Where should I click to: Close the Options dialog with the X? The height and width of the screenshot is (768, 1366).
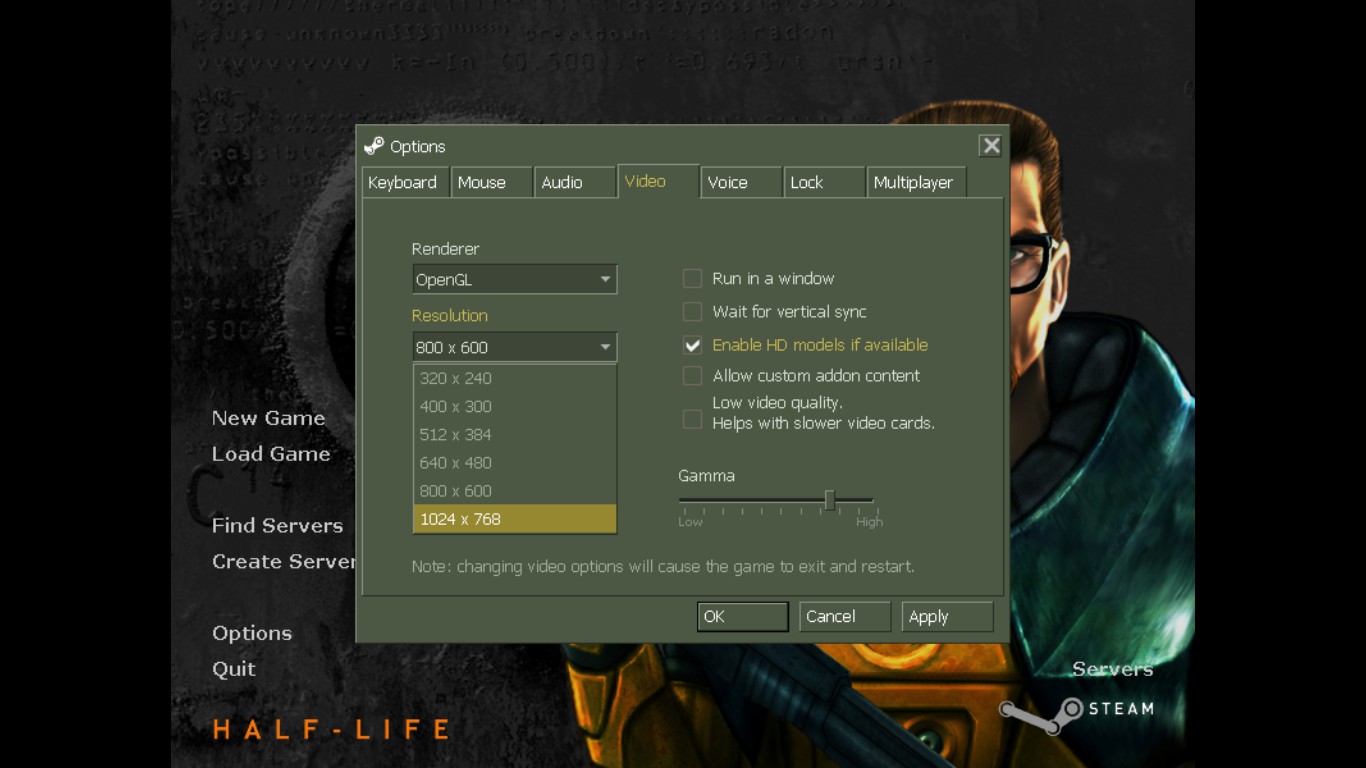click(990, 146)
